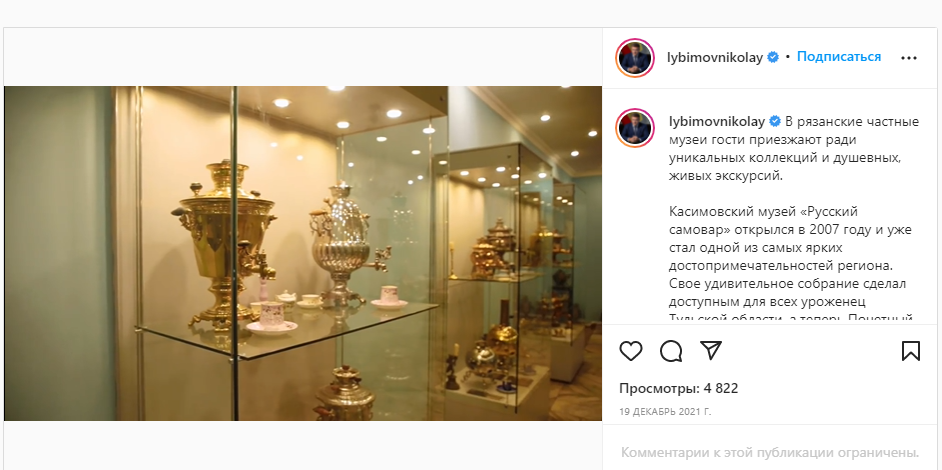Open the header profile avatar picture
This screenshot has height=470, width=942.
pos(635,58)
